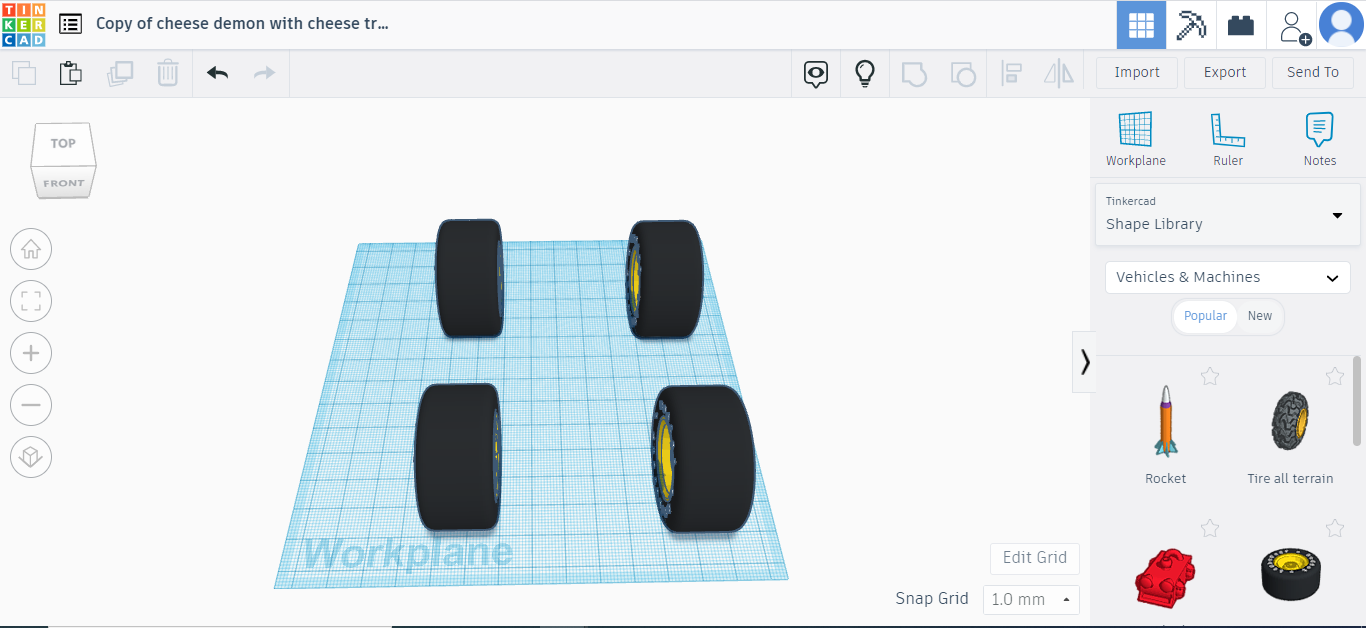Favorite the yellow-rim tire star
Screen dimensions: 1366x628
(x=1335, y=528)
